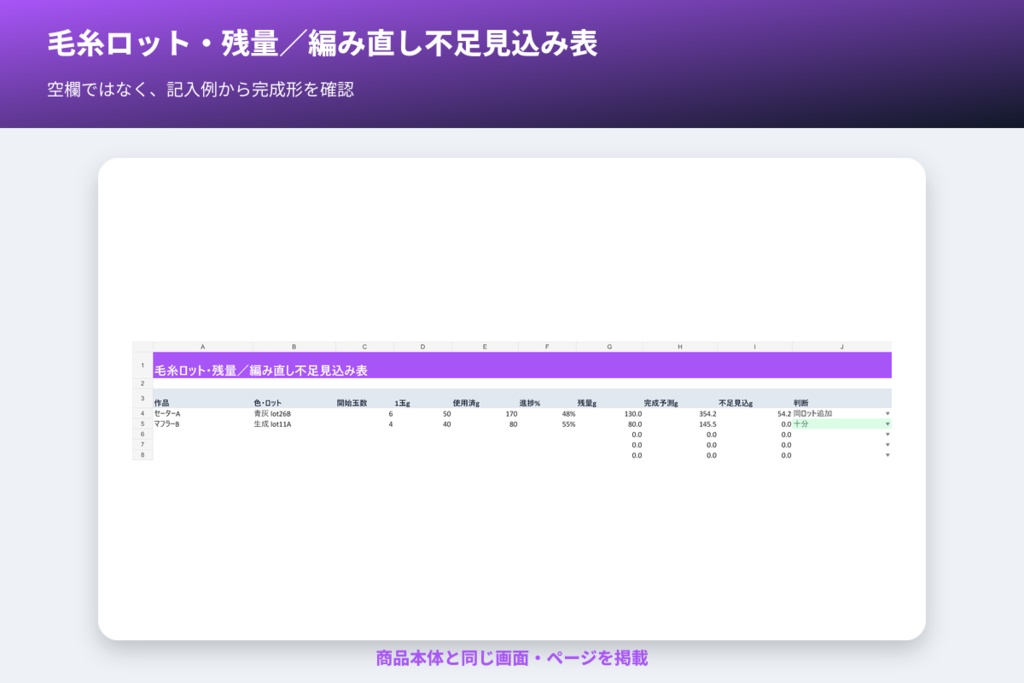Select row 1 header number
Image resolution: width=1024 pixels, height=683 pixels.
pos(142,365)
